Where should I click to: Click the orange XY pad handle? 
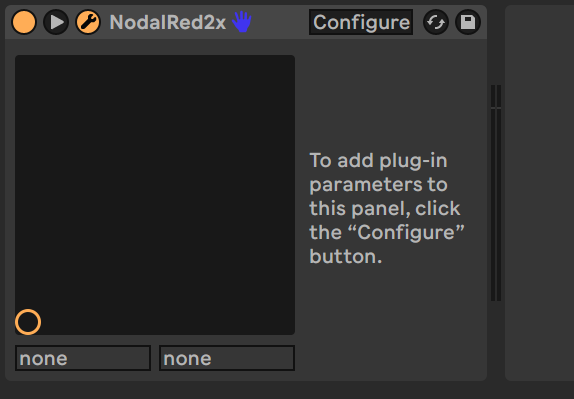click(28, 322)
